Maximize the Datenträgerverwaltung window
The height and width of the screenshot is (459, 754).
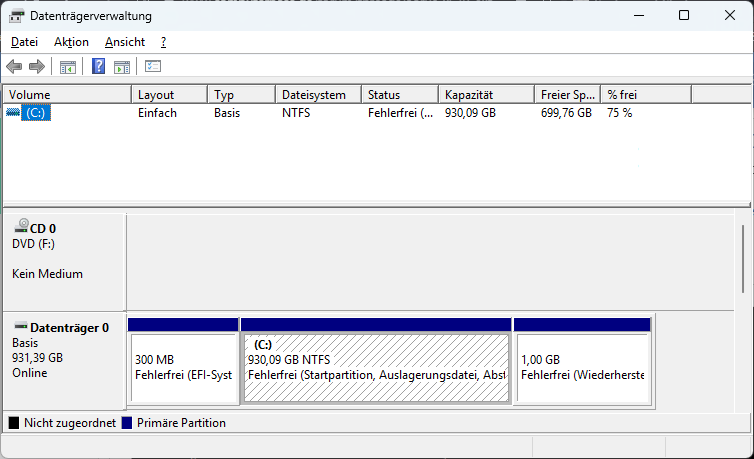click(684, 15)
